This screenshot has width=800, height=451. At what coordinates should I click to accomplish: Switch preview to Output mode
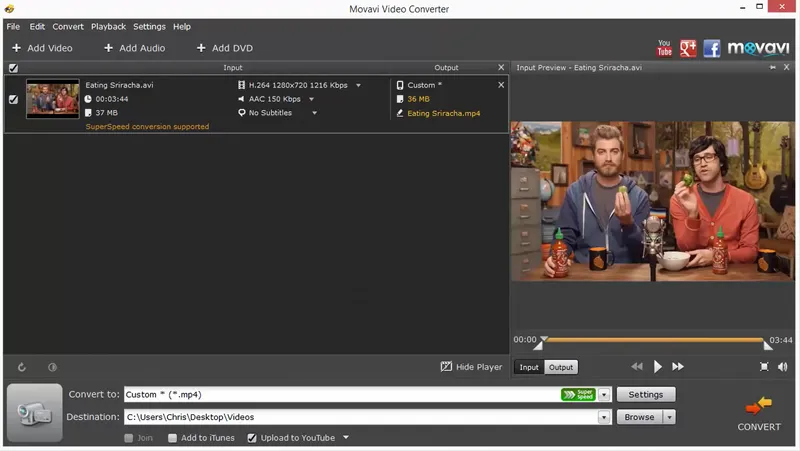click(x=561, y=367)
